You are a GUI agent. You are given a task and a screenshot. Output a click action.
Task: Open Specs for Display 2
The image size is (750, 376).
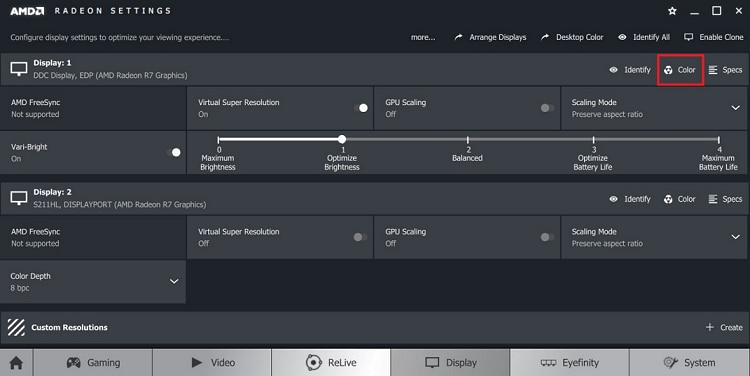[725, 199]
